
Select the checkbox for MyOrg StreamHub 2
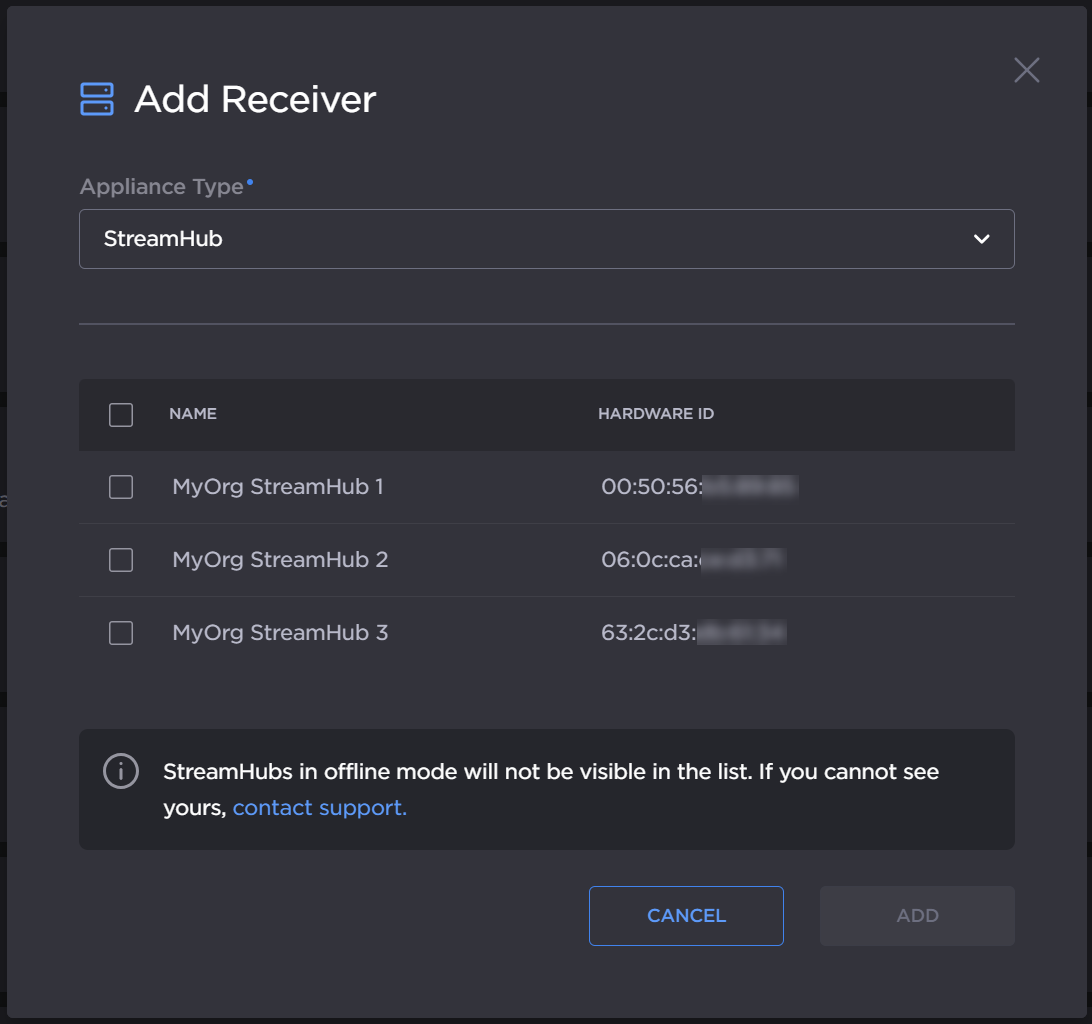pos(120,560)
